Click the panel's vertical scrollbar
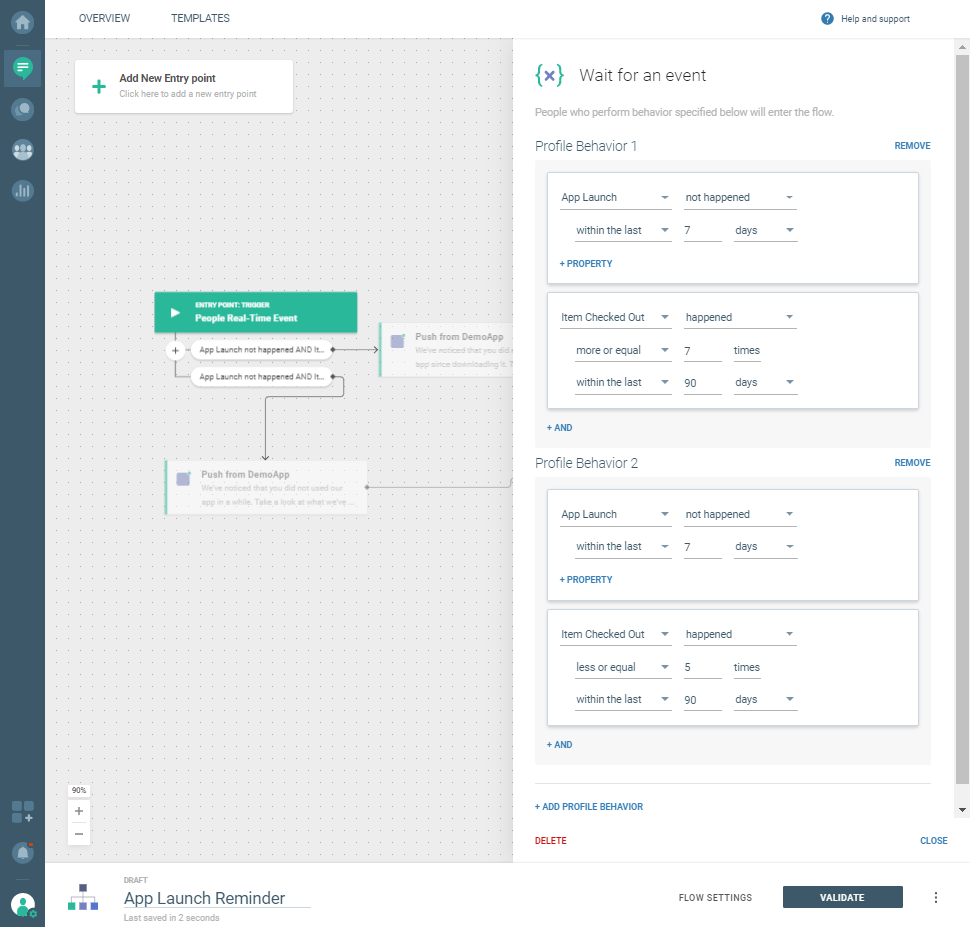The height and width of the screenshot is (927, 970). pos(962,400)
